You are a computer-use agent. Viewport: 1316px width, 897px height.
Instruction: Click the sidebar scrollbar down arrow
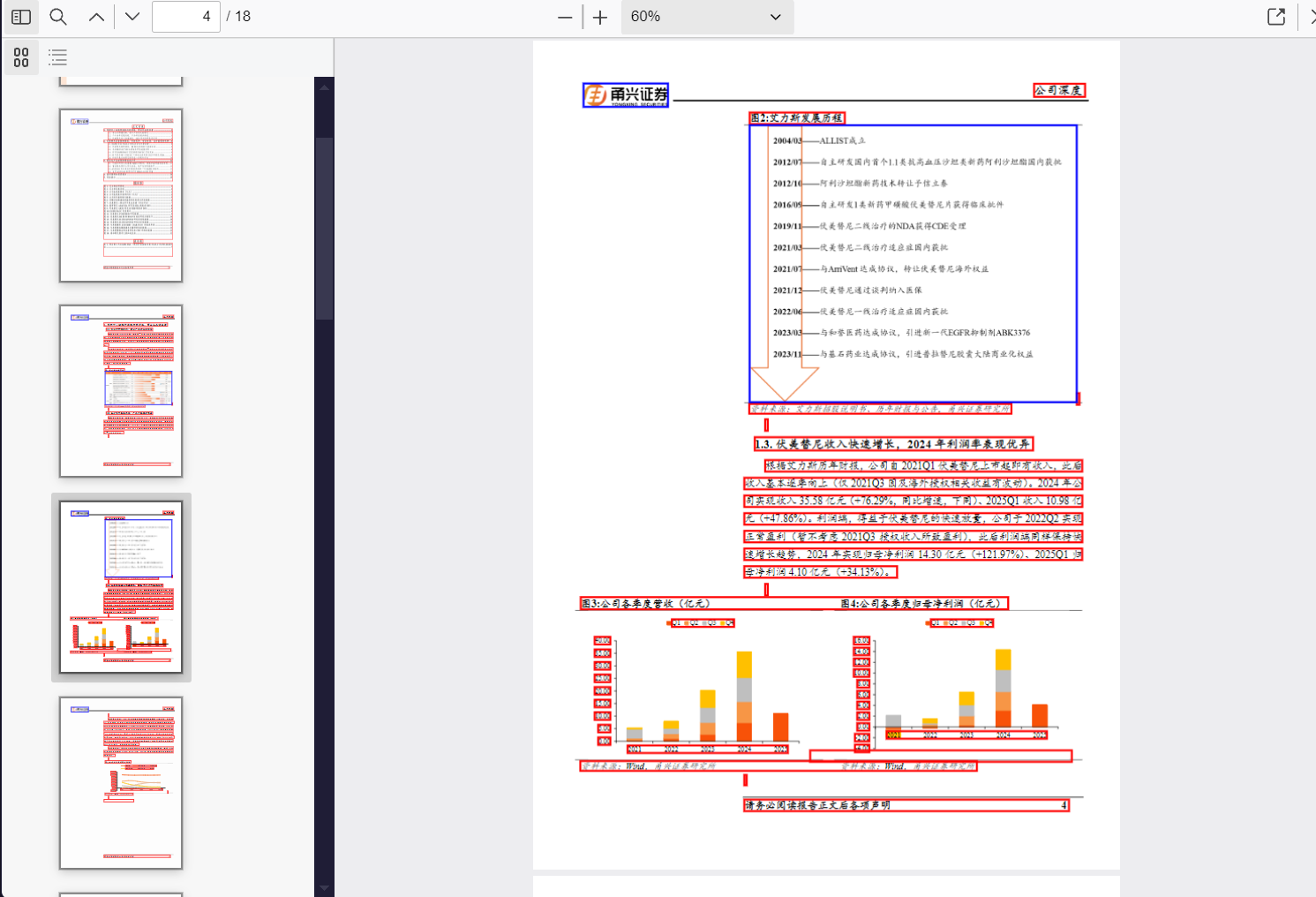pyautogui.click(x=324, y=888)
